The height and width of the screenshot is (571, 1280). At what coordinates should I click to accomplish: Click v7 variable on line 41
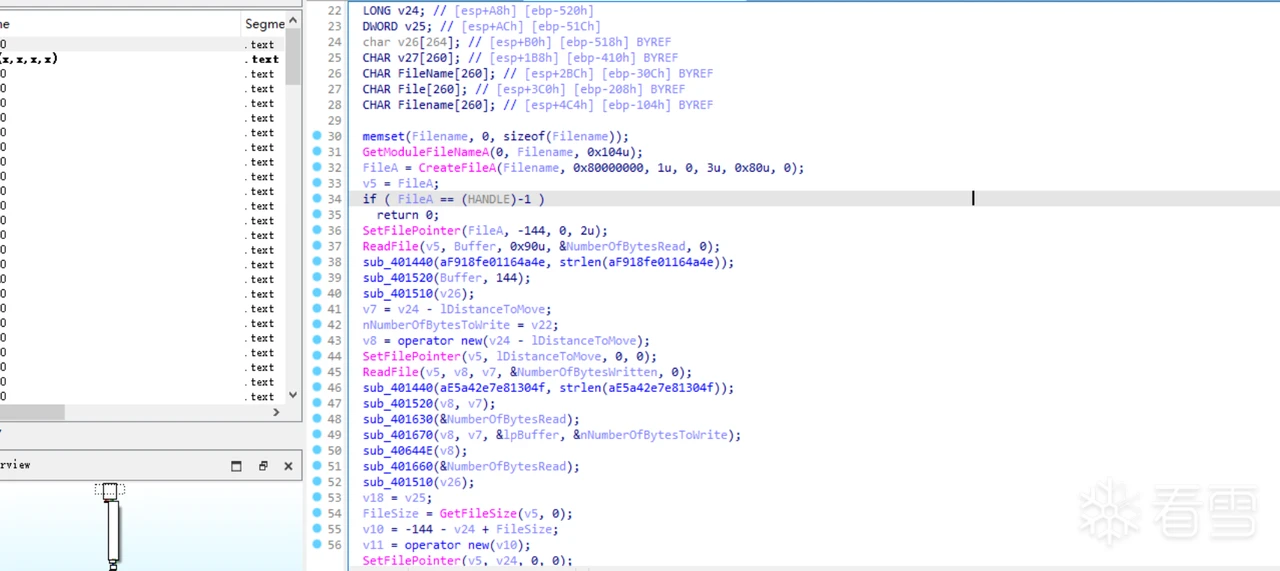coord(370,310)
